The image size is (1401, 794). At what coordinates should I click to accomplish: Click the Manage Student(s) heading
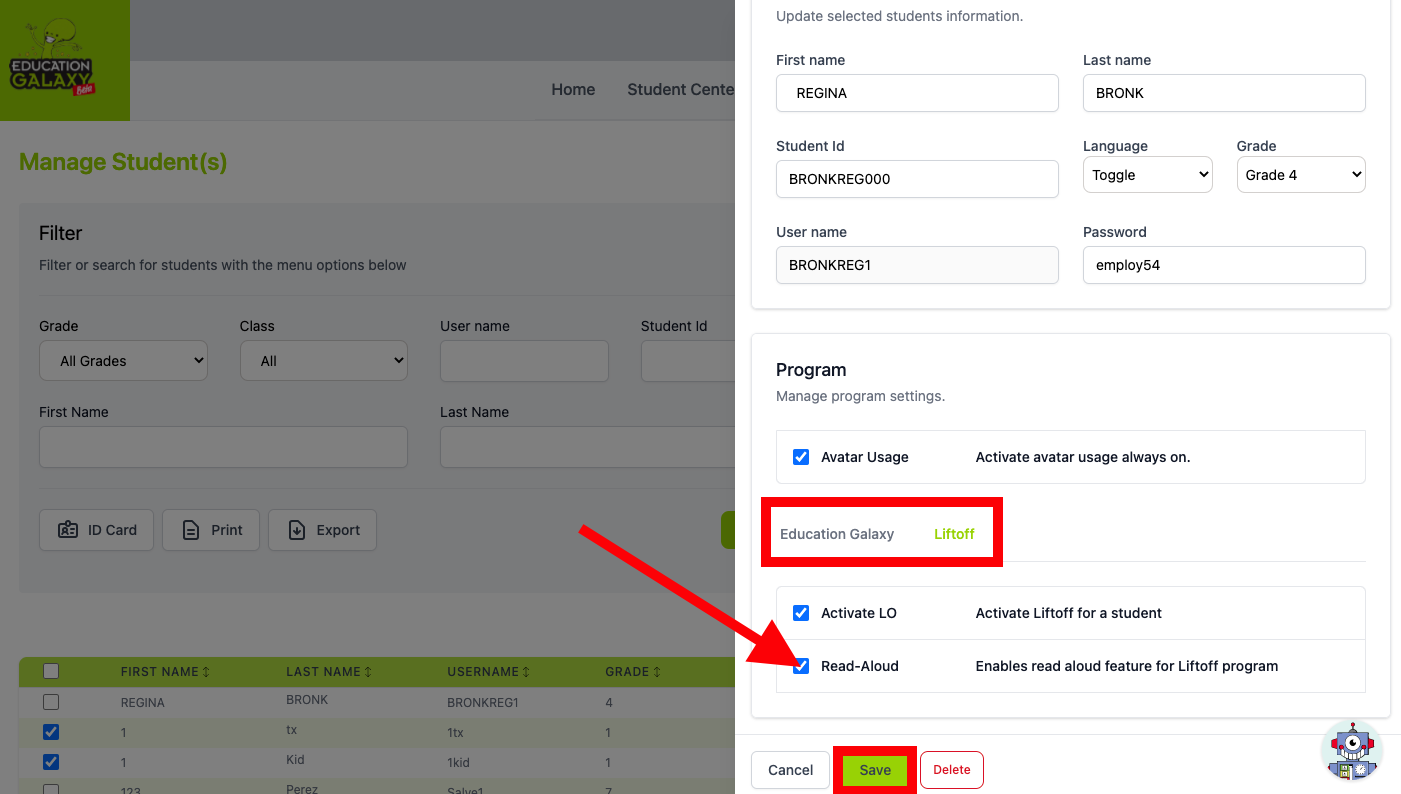click(123, 162)
